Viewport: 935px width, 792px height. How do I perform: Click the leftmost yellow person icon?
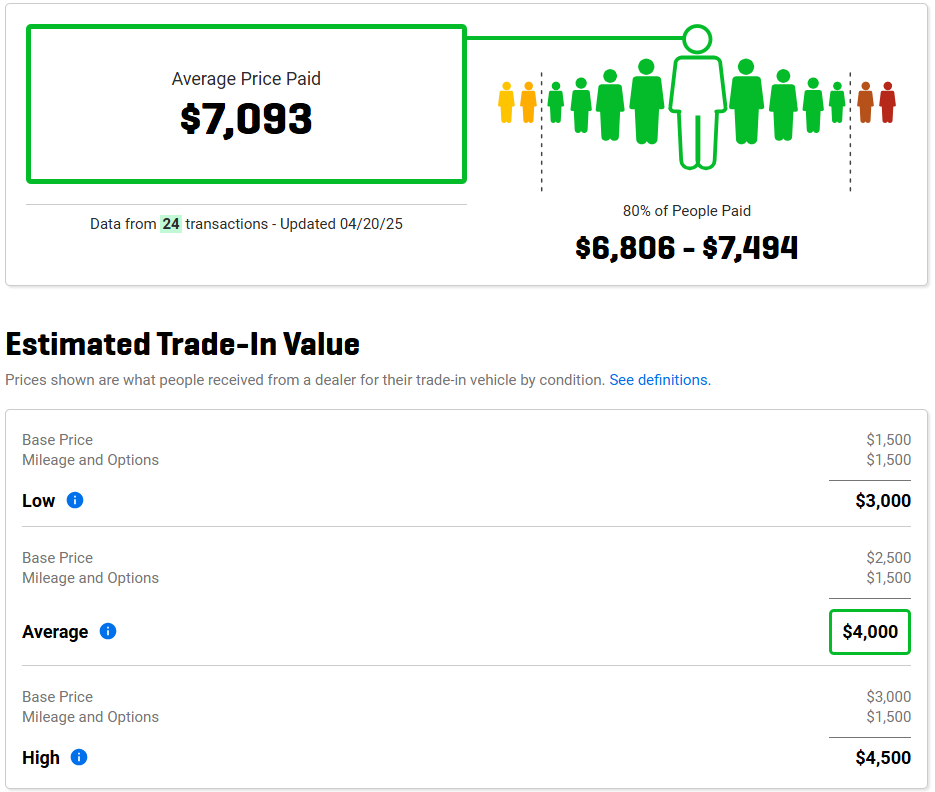[x=506, y=102]
